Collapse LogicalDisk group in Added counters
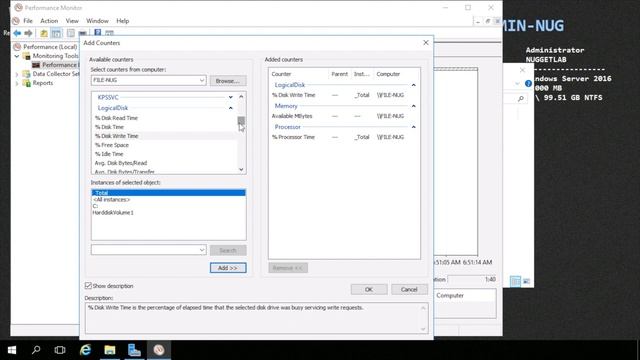 click(x=413, y=85)
